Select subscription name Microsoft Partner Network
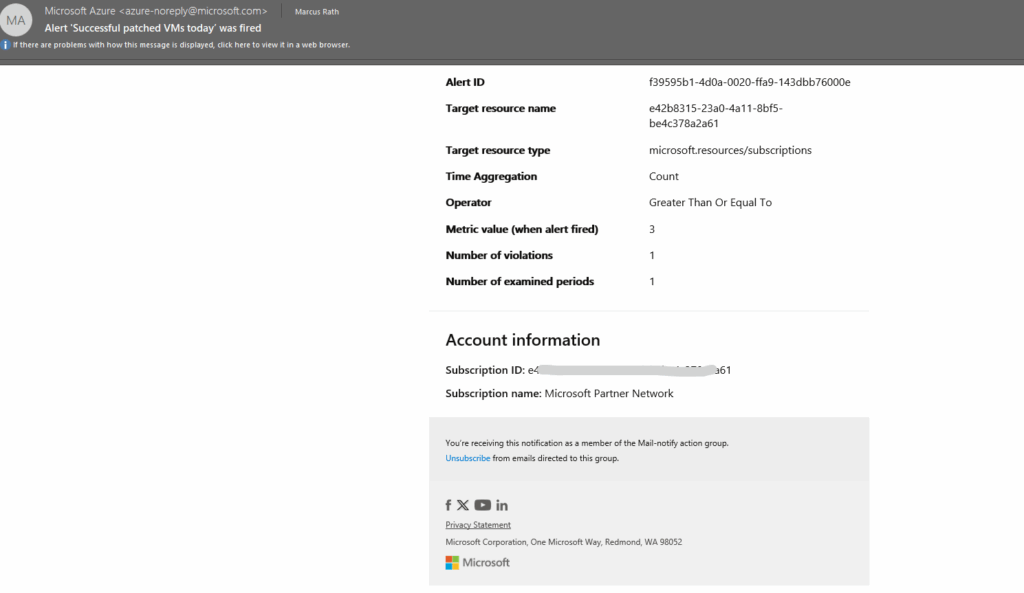Screen dimensions: 1024x593 pos(609,394)
